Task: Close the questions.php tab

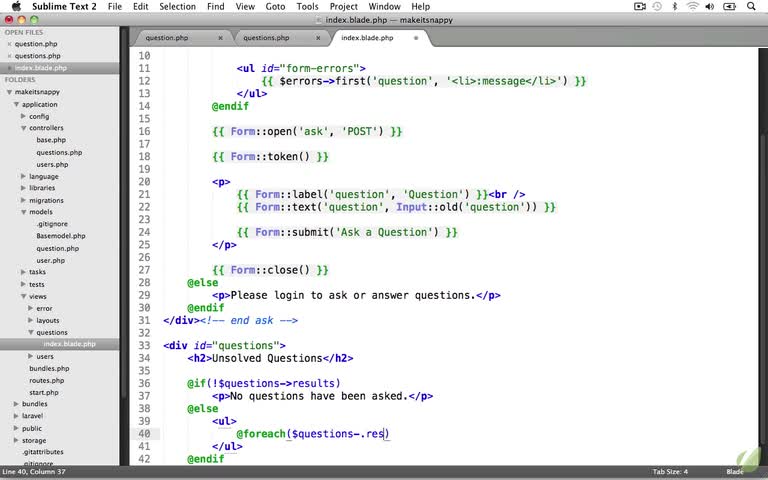Action: point(318,38)
